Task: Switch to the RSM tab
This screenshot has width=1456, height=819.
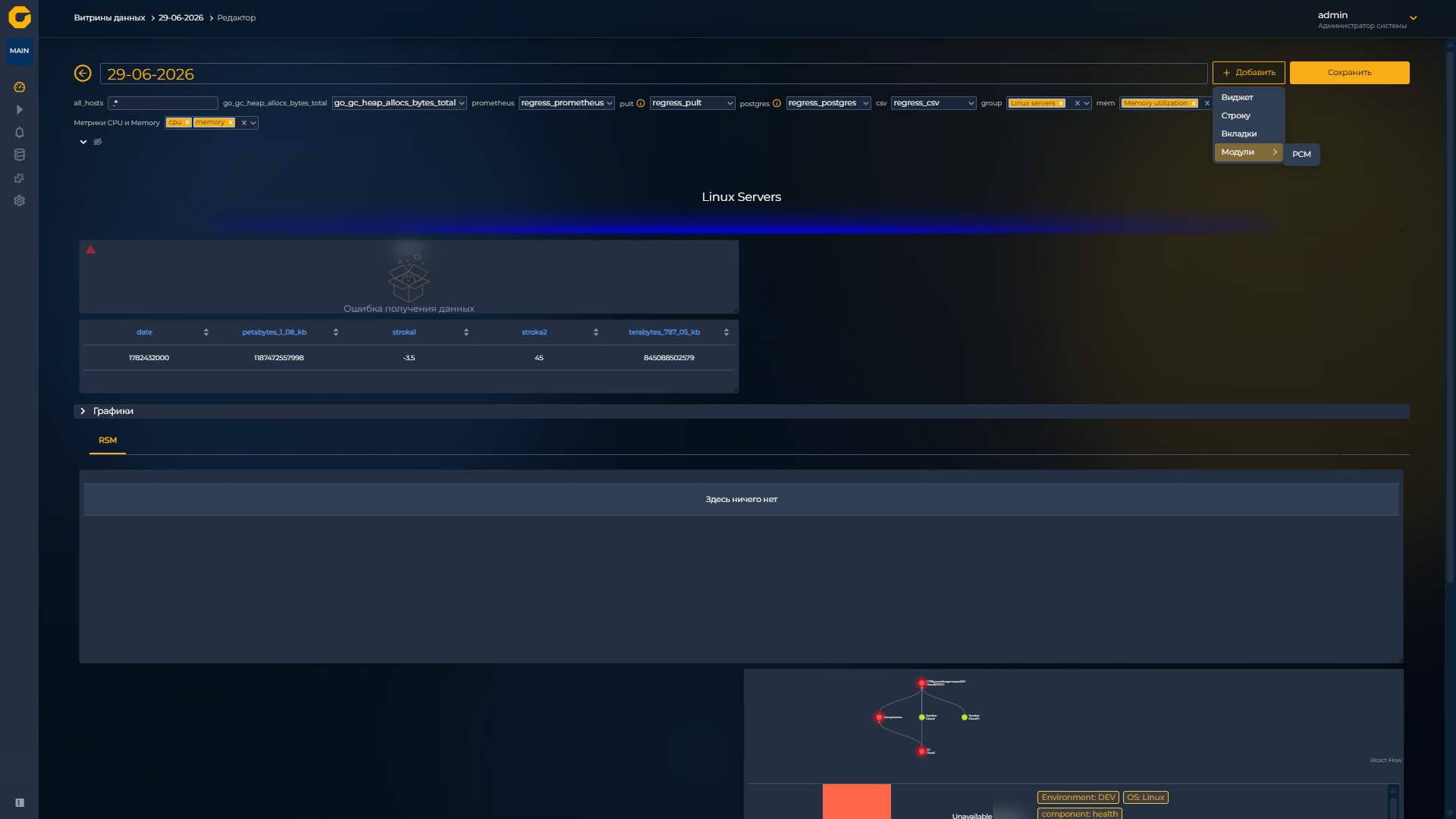Action: [108, 441]
